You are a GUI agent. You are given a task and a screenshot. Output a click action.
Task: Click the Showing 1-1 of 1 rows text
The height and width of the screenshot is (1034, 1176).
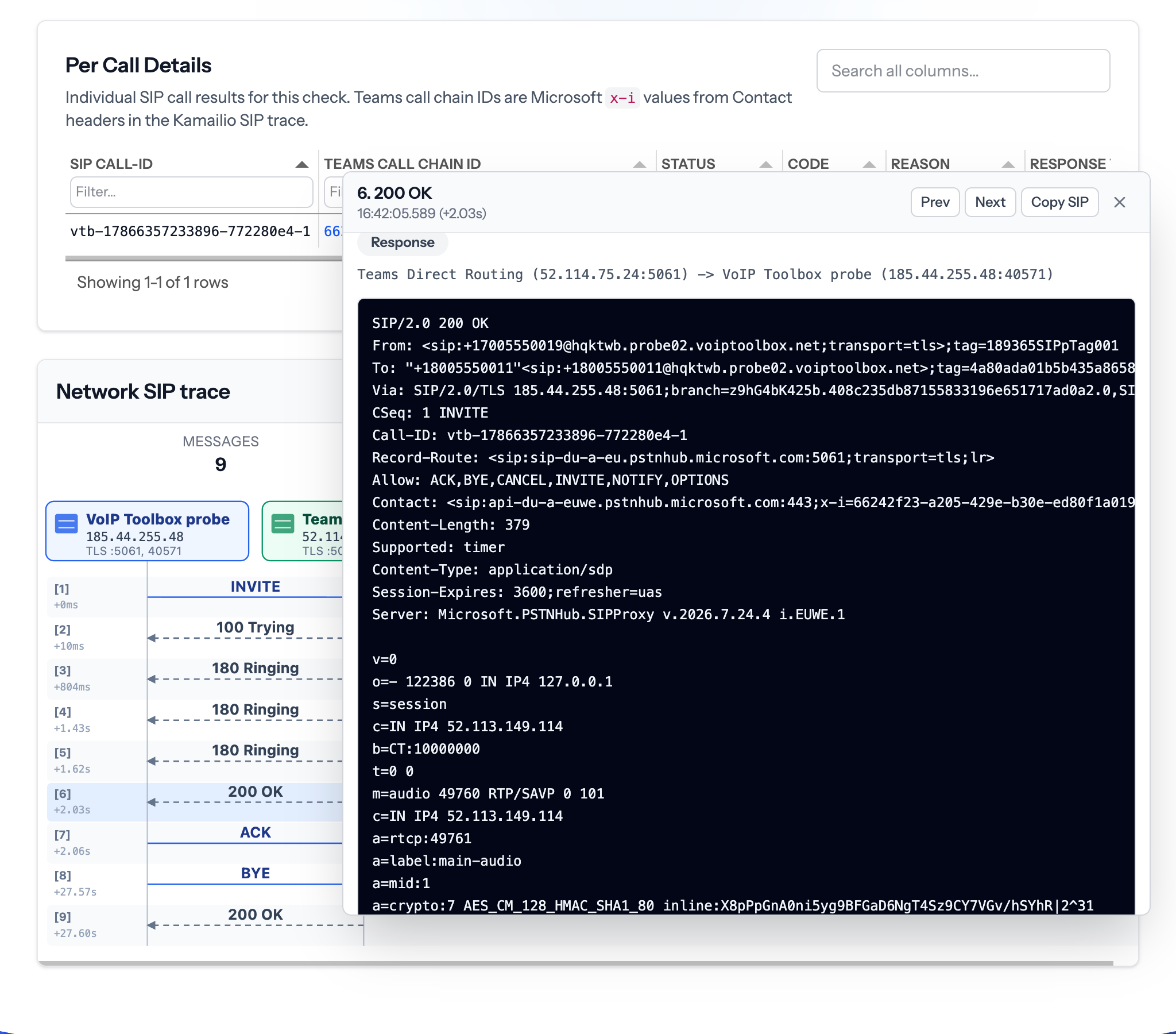pyautogui.click(x=153, y=282)
